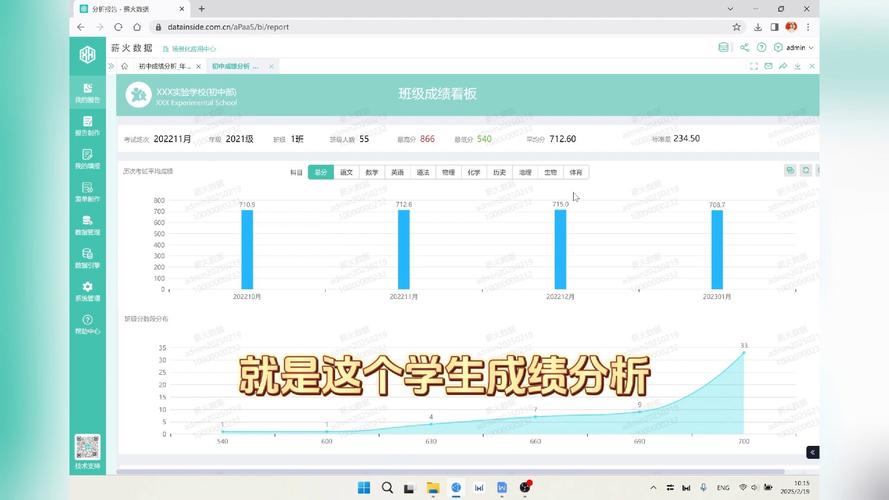The width and height of the screenshot is (889, 500).
Task: Select the 语文 subject tab
Action: (346, 172)
